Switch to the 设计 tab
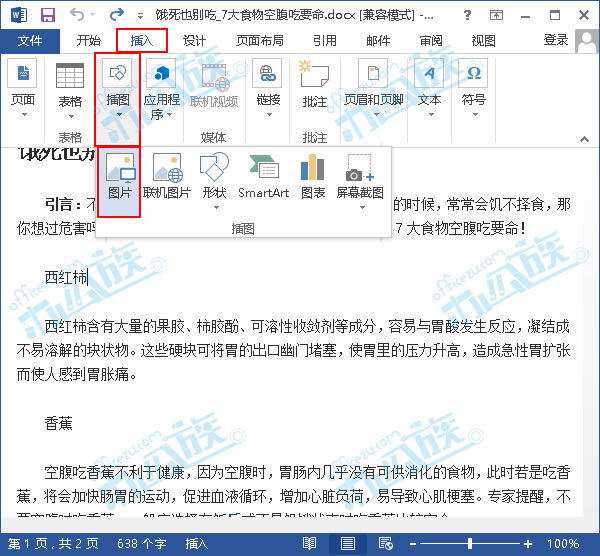The width and height of the screenshot is (600, 556). (x=194, y=40)
